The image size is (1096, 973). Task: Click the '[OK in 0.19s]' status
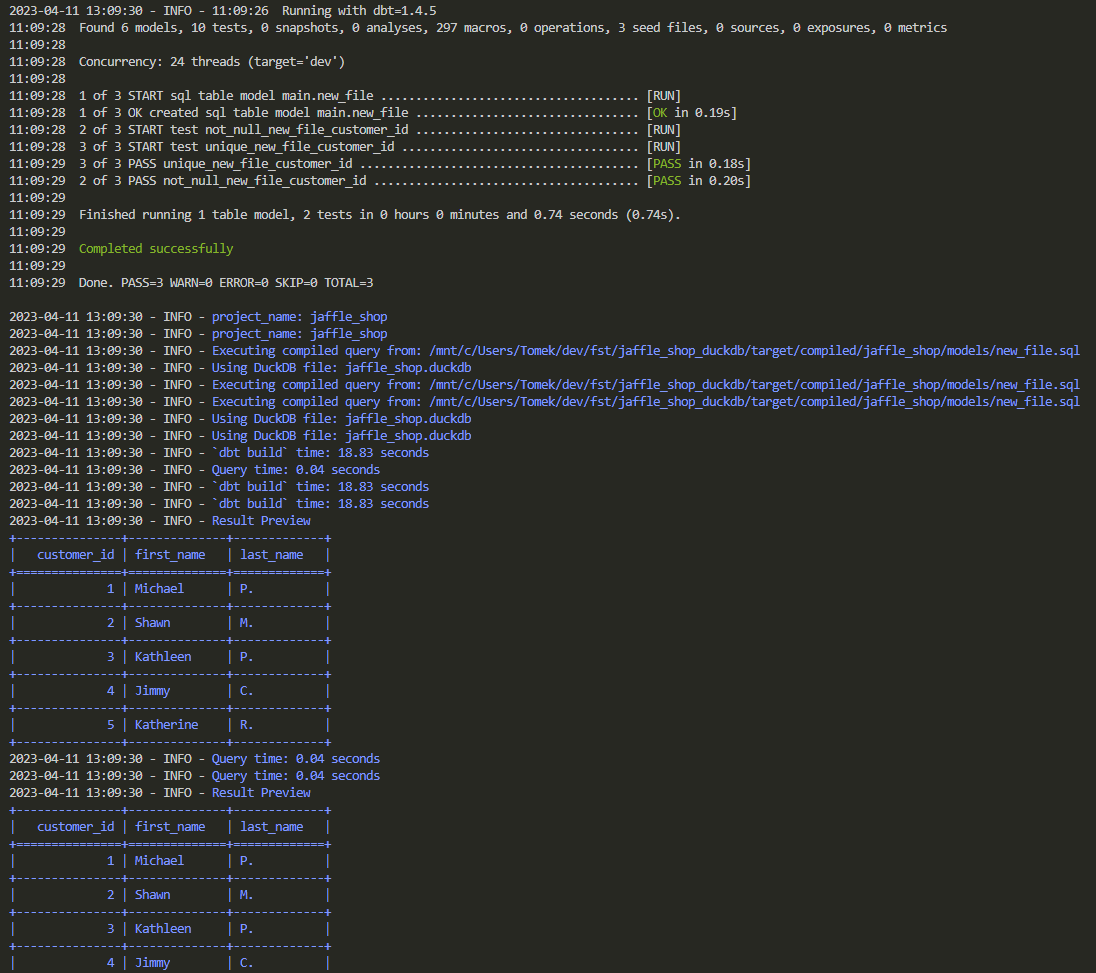pyautogui.click(x=691, y=113)
